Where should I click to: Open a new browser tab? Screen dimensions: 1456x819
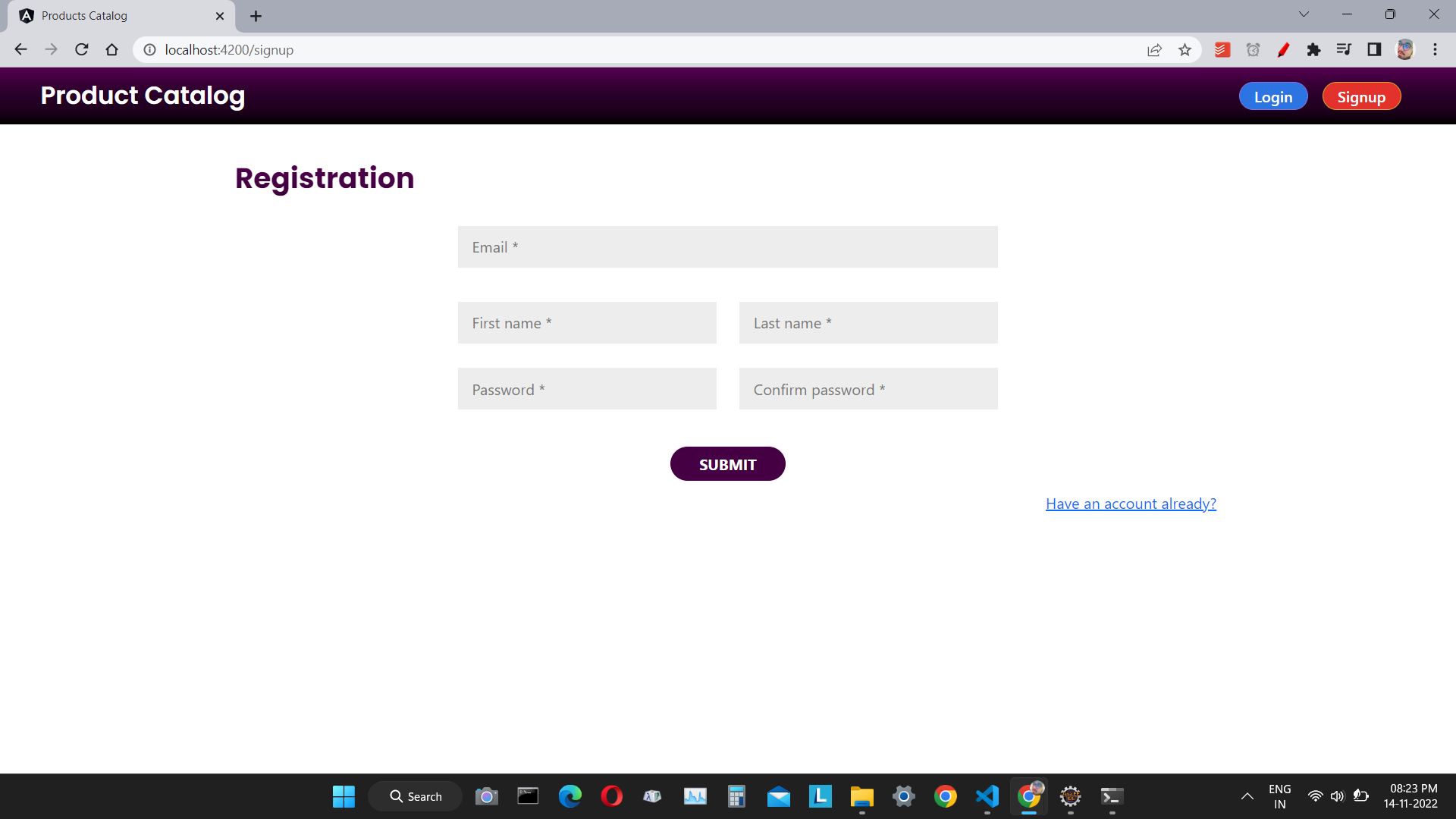click(x=256, y=16)
